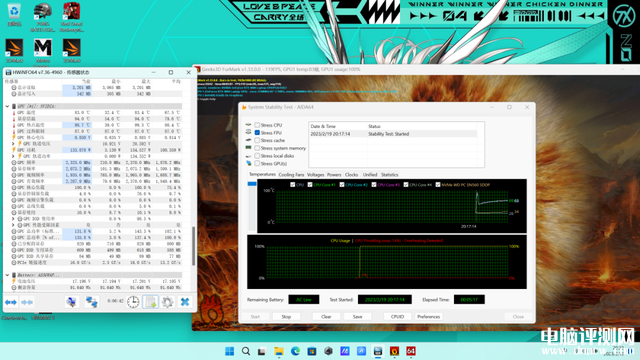Click HWiNFO sensor list vertical scrollbar
The image size is (640, 360).
click(x=194, y=246)
